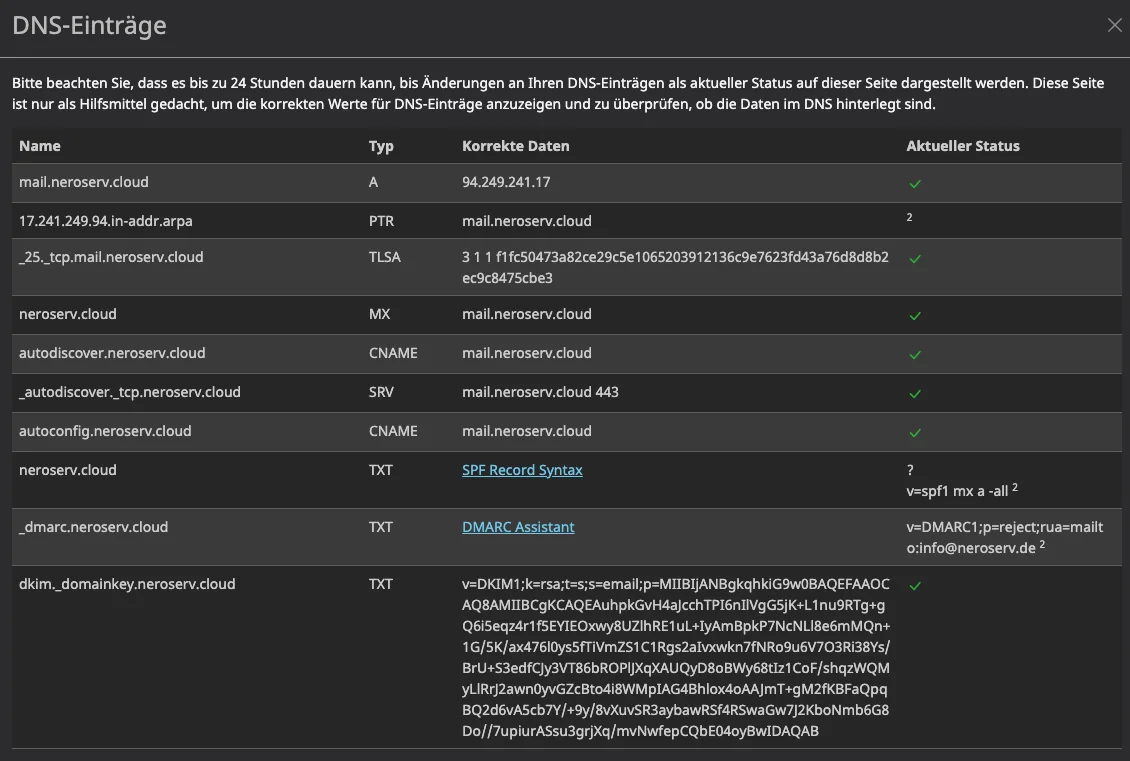Select the '17.241.249.94.in-addr.arpa' name cell

106,221
